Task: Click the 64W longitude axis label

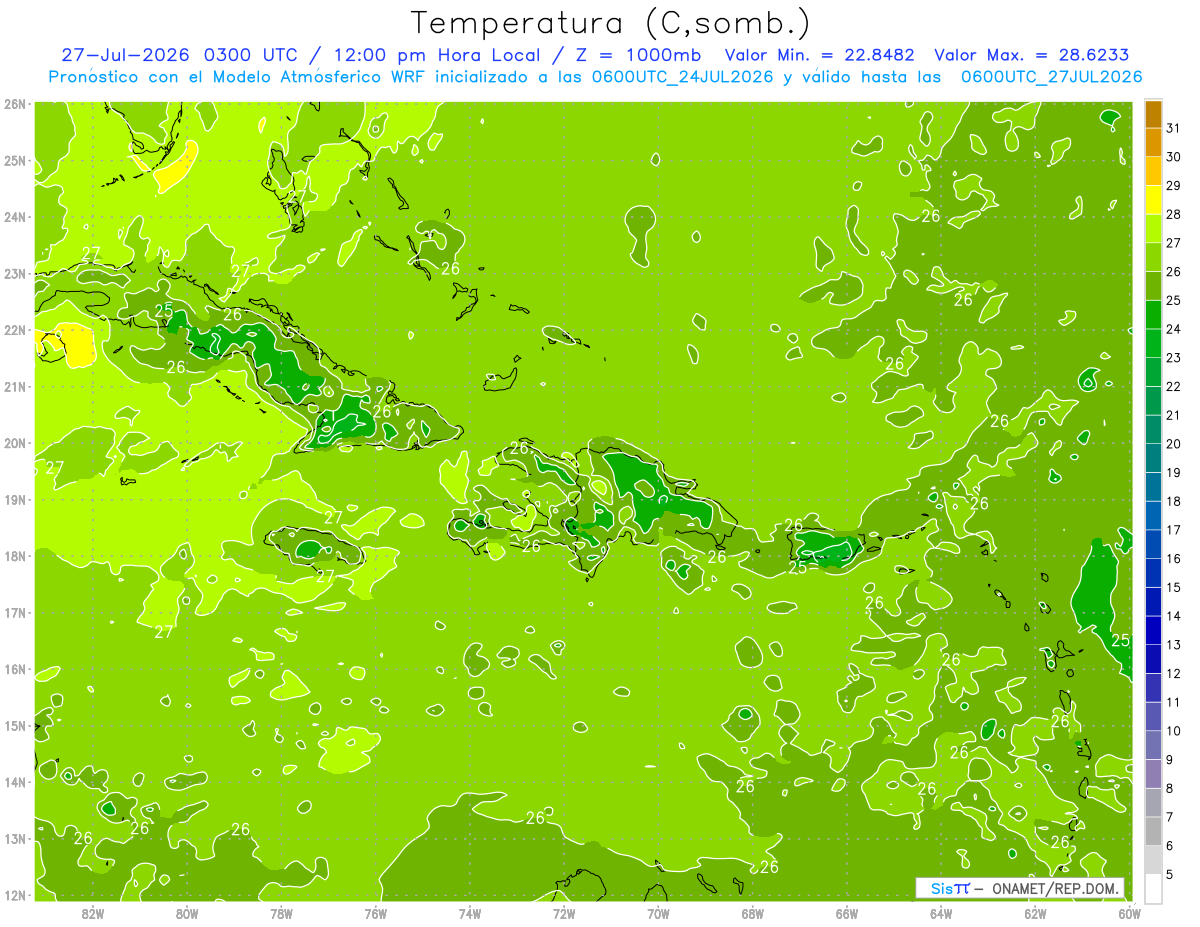Action: tap(941, 913)
